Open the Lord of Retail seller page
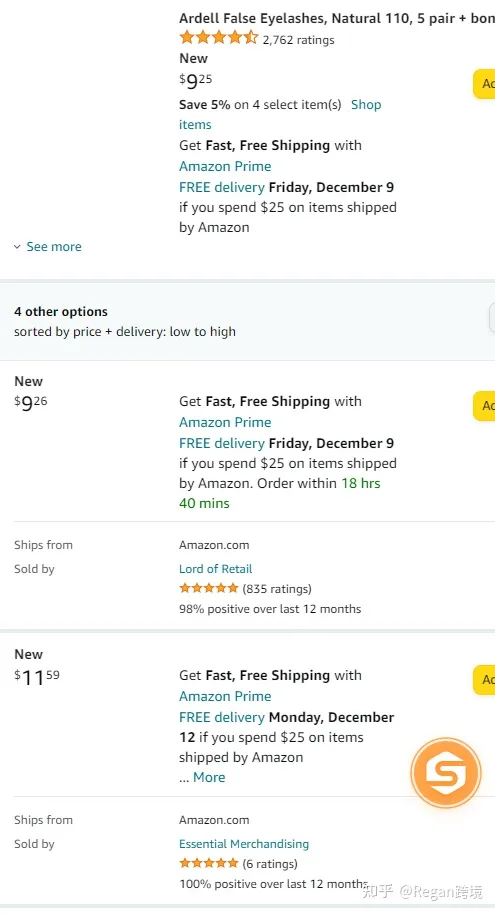Screen dimensions: 495x915 (x=215, y=569)
